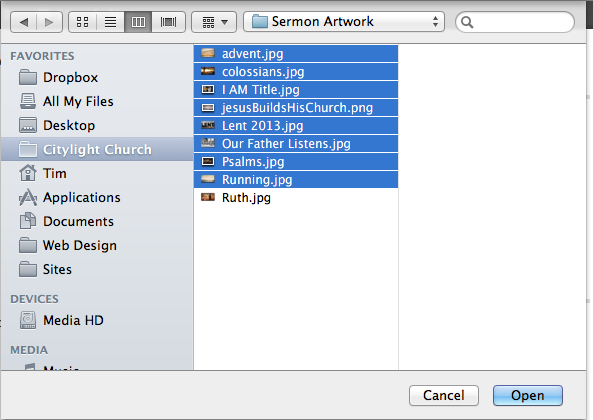Open the item arrangement dropdown
Screen dimensions: 593x420
(x=214, y=22)
